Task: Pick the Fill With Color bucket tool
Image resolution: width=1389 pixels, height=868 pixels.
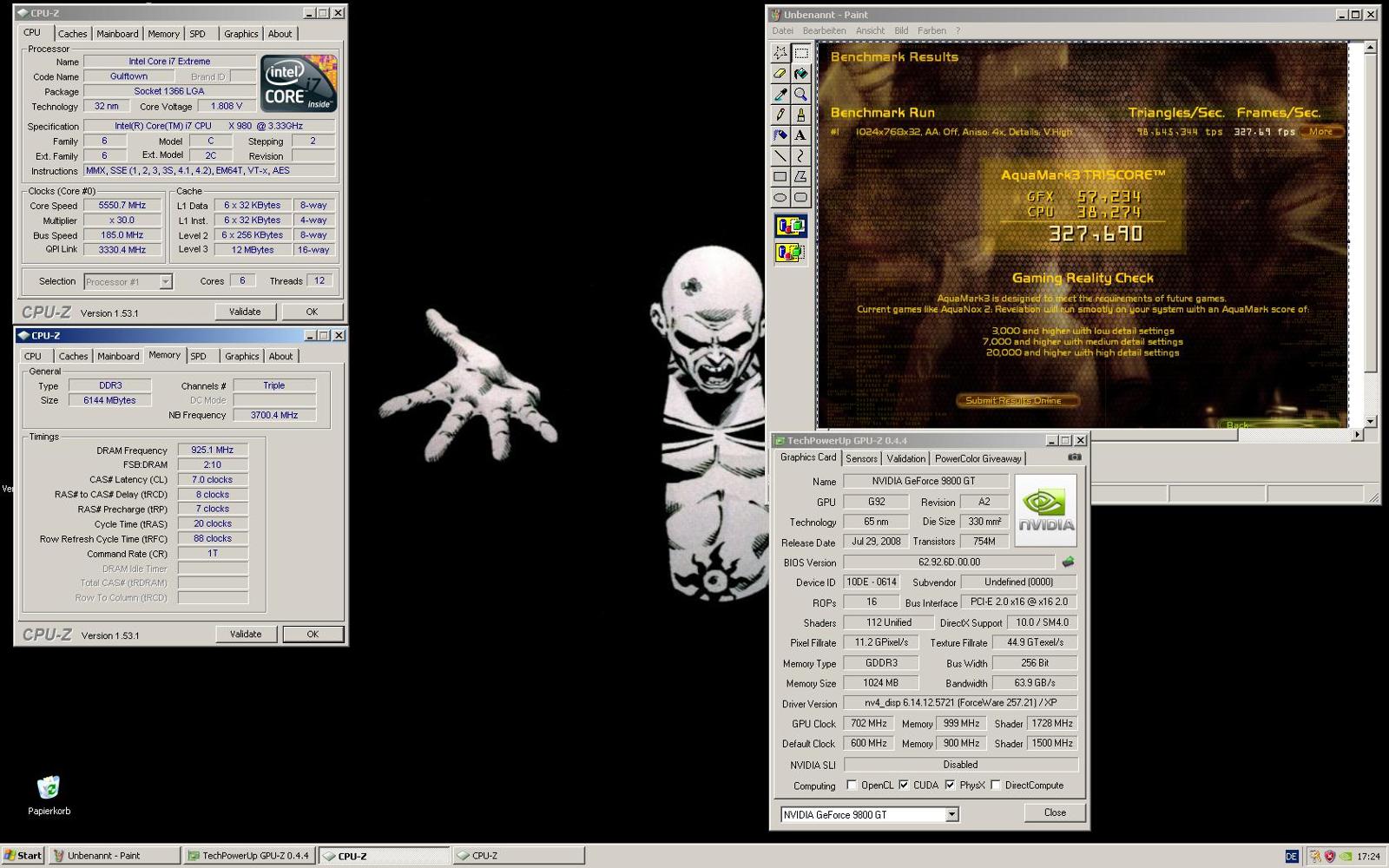Action: [800, 74]
